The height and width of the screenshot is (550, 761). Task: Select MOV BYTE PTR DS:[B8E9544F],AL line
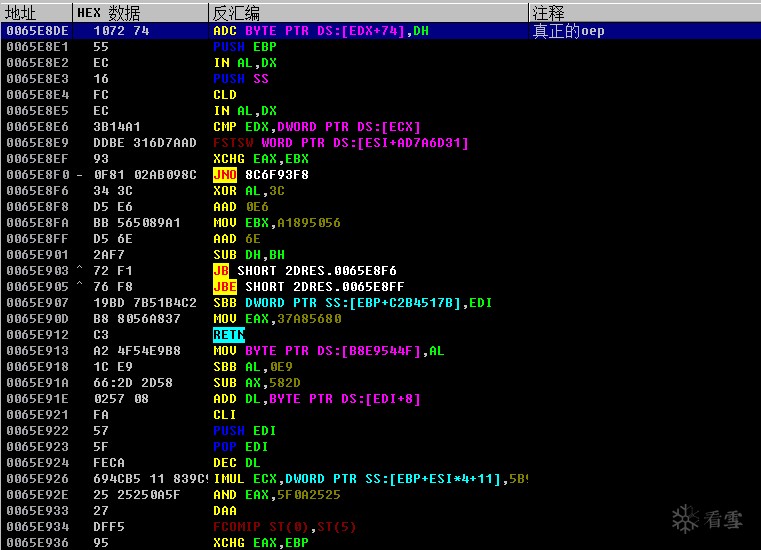(329, 351)
